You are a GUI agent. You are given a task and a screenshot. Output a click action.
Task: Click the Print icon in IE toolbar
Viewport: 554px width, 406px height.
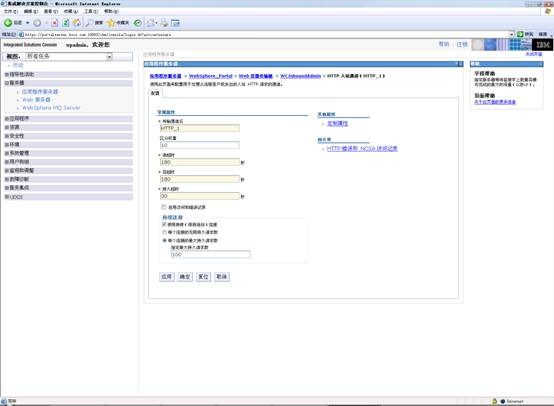(x=164, y=23)
